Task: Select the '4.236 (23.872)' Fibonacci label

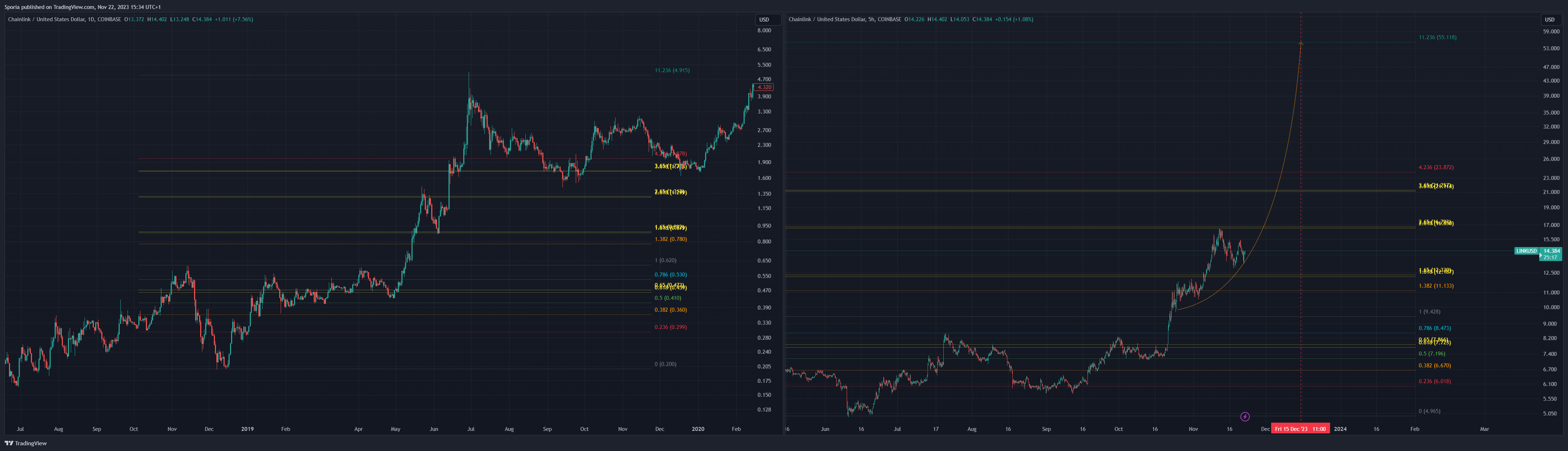Action: pyautogui.click(x=1436, y=167)
